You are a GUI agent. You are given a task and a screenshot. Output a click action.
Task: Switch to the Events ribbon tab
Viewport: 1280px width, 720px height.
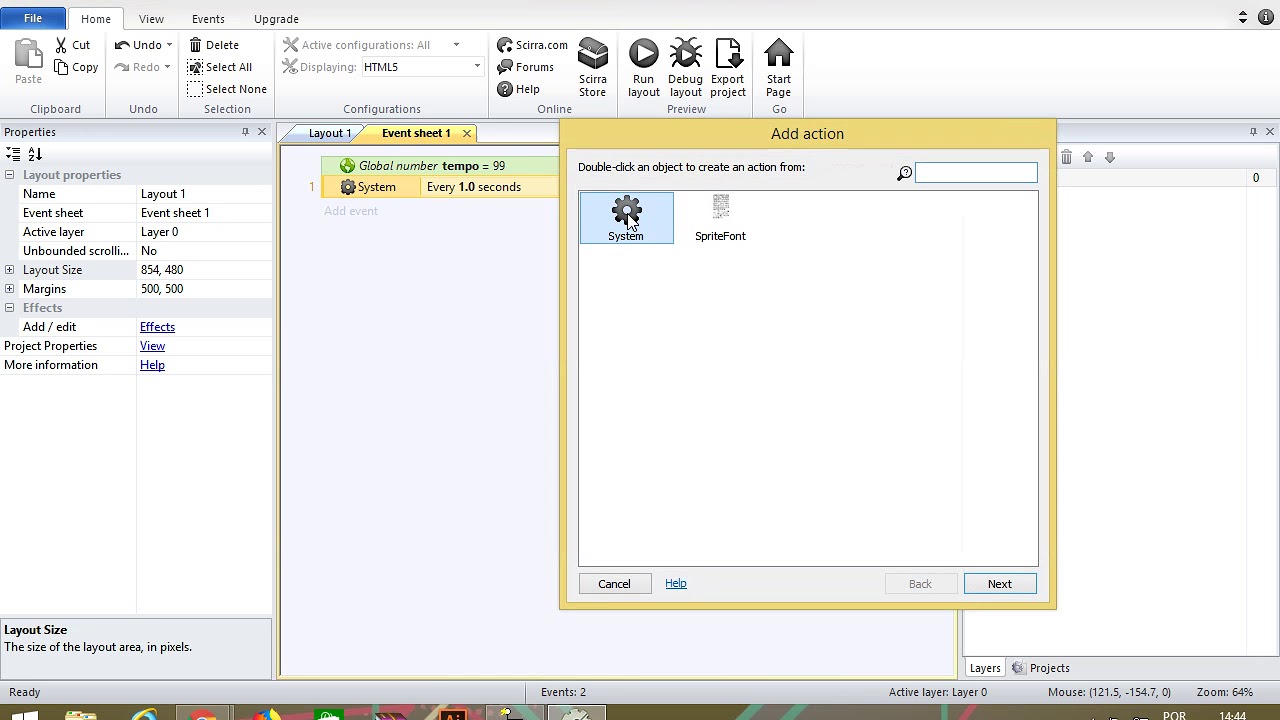[208, 19]
